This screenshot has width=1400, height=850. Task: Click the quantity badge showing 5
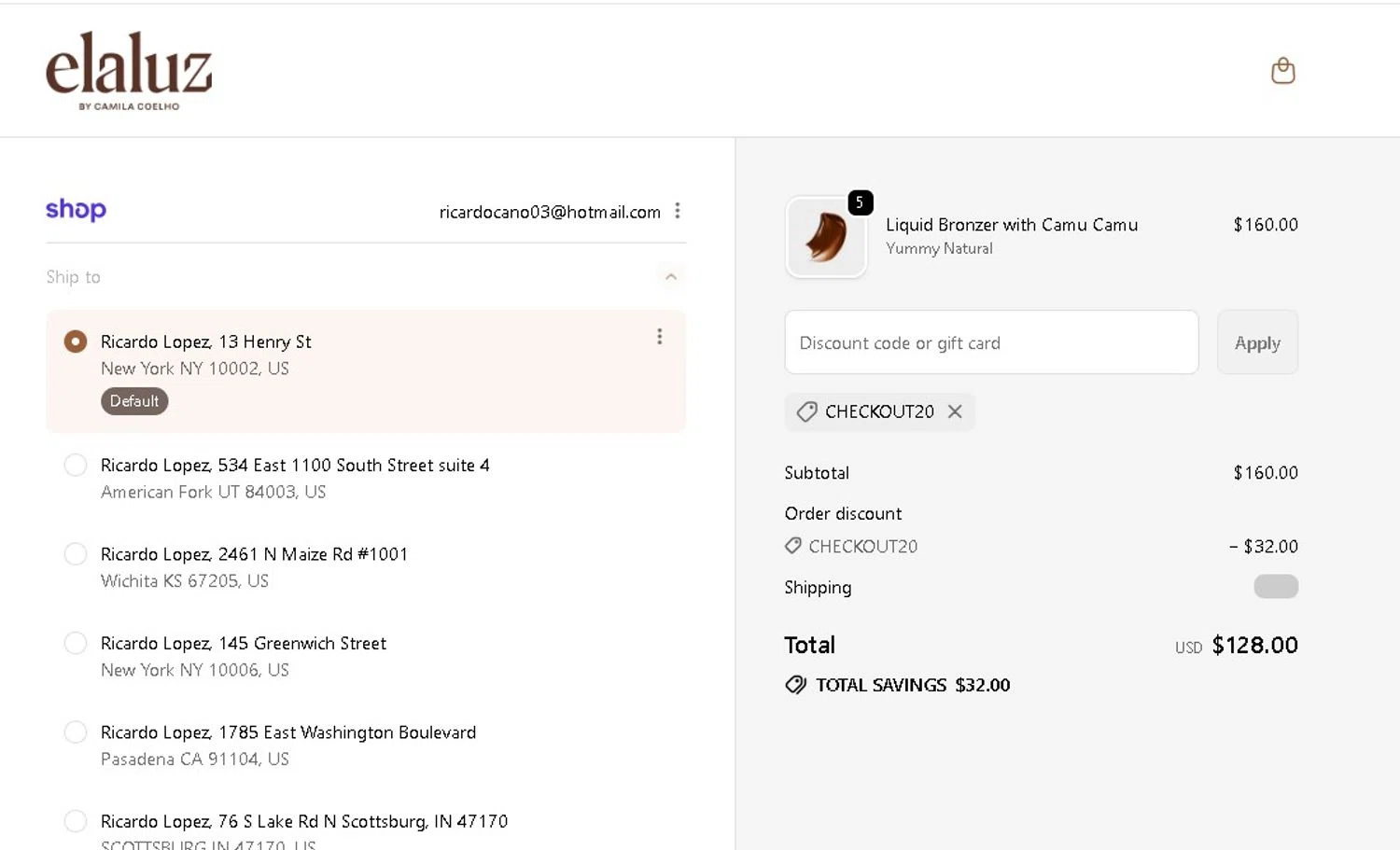click(x=860, y=202)
